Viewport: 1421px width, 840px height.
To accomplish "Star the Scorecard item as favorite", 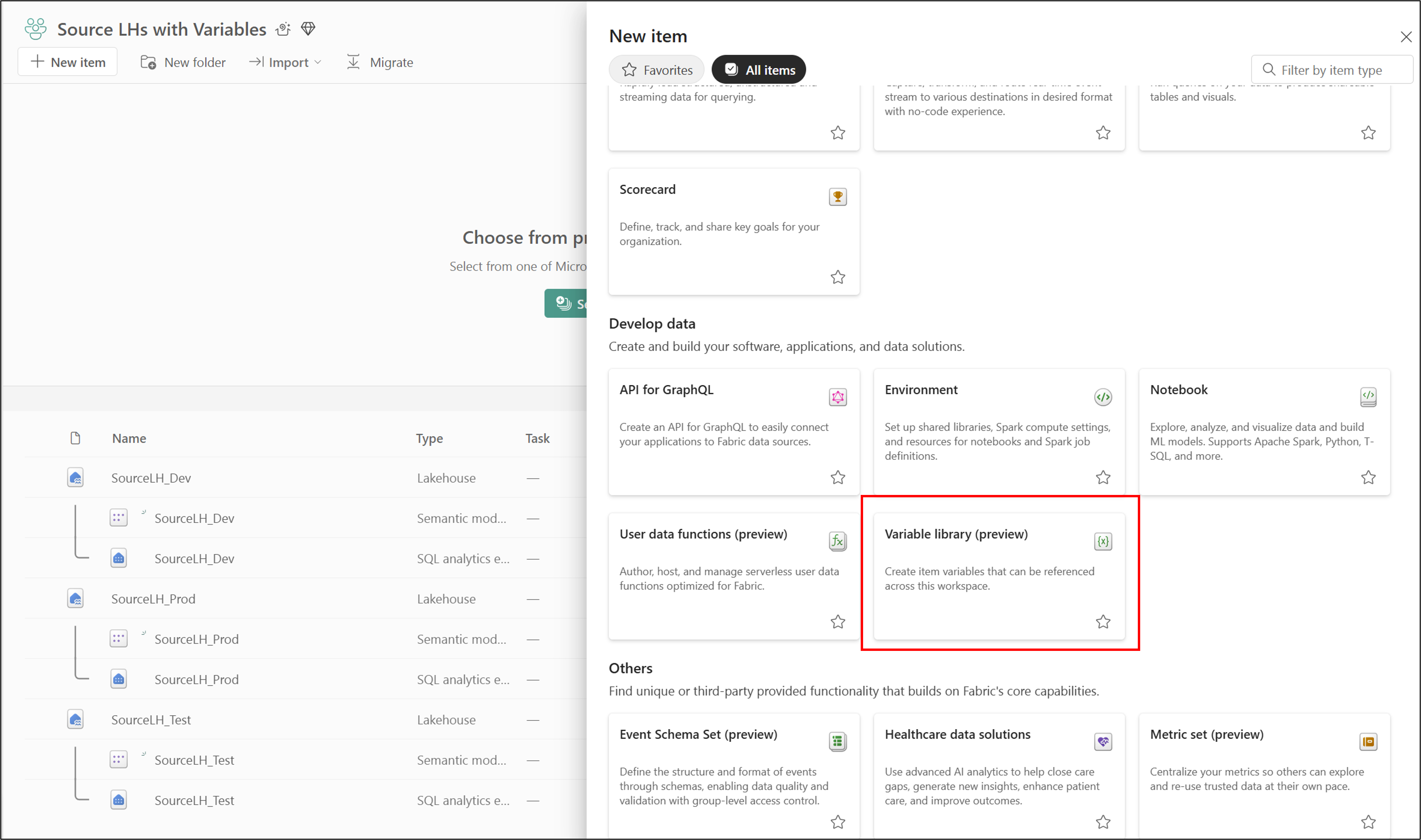I will pyautogui.click(x=838, y=277).
